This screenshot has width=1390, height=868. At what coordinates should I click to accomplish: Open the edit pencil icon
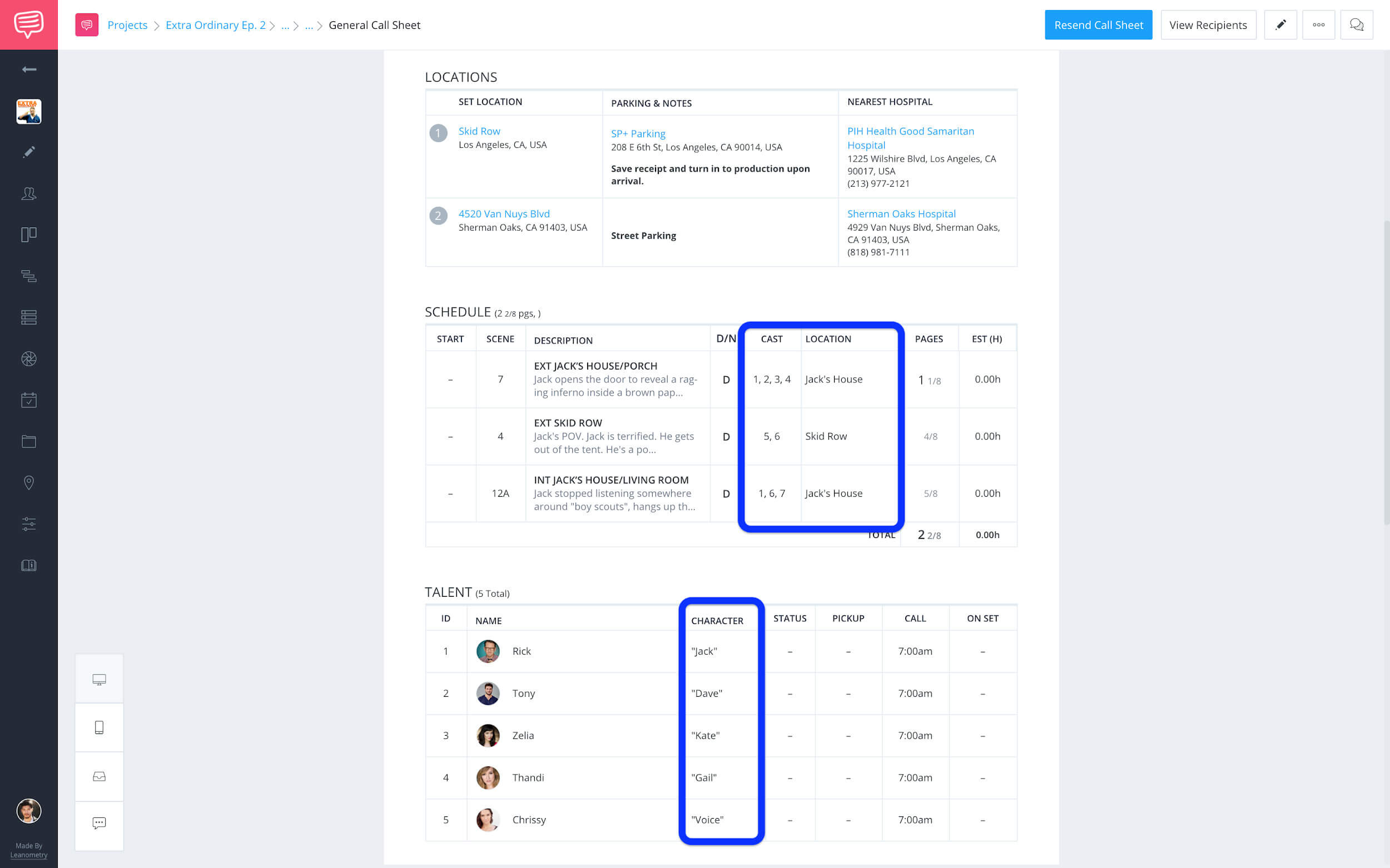tap(1280, 25)
